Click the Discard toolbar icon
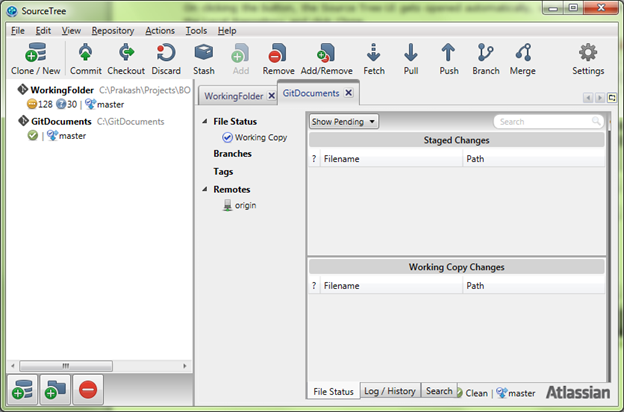This screenshot has height=412, width=624. pyautogui.click(x=166, y=53)
